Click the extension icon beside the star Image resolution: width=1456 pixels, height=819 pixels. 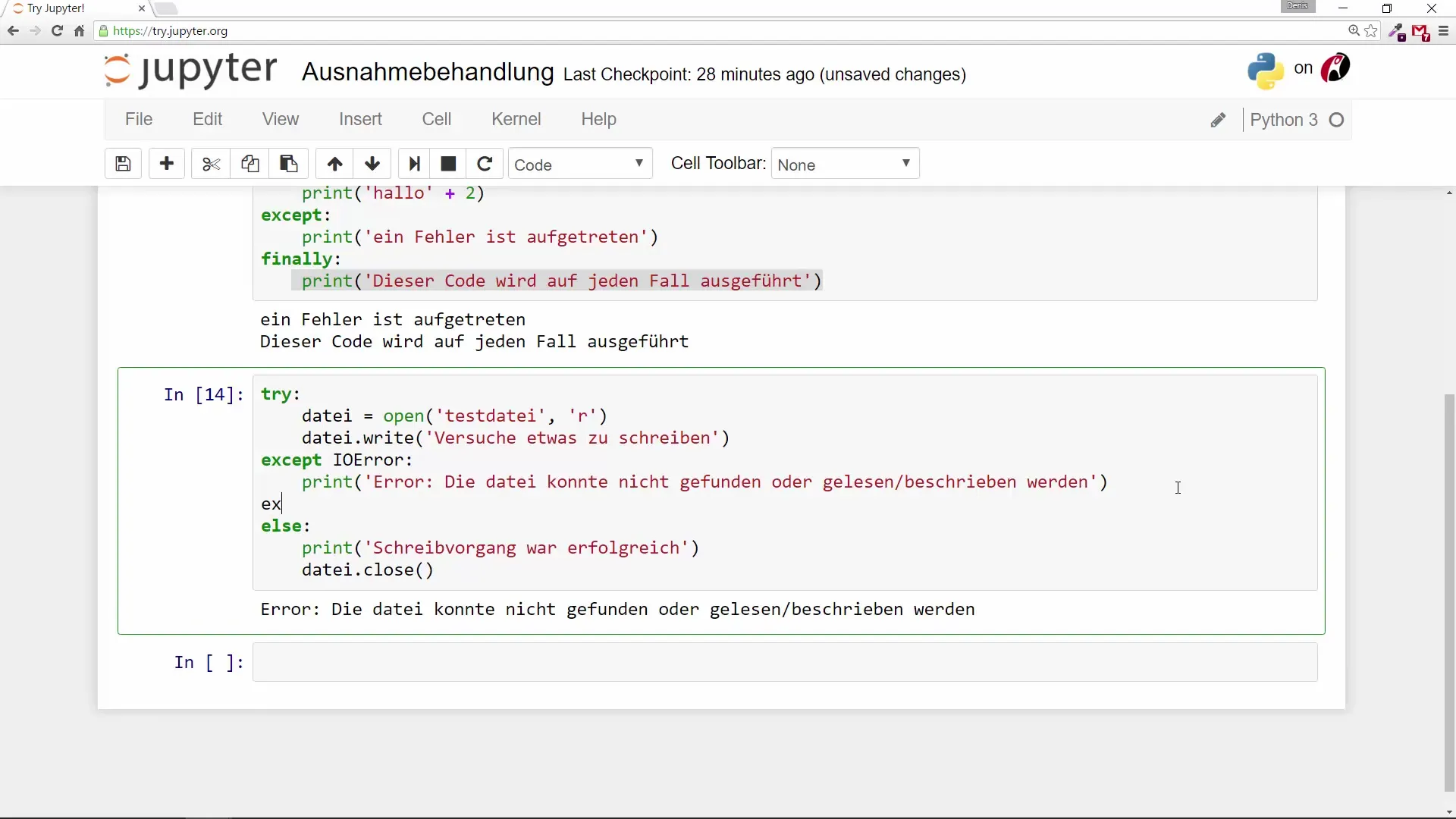click(x=1396, y=32)
